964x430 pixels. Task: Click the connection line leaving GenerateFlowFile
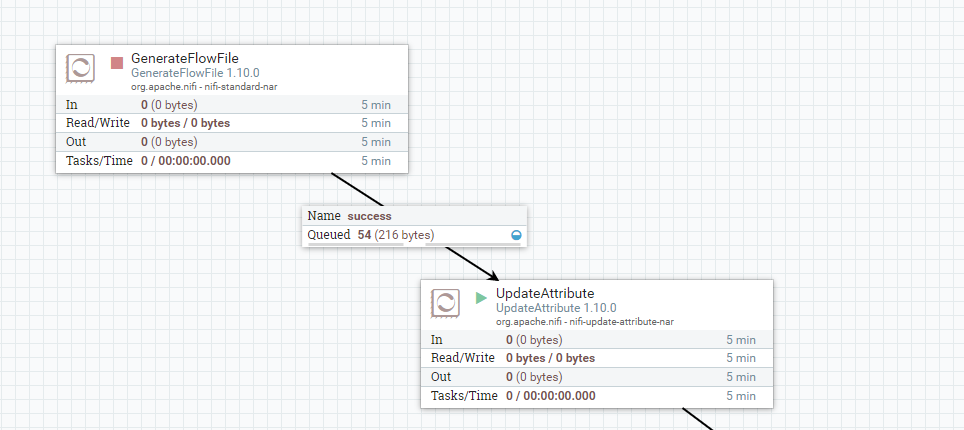(357, 189)
